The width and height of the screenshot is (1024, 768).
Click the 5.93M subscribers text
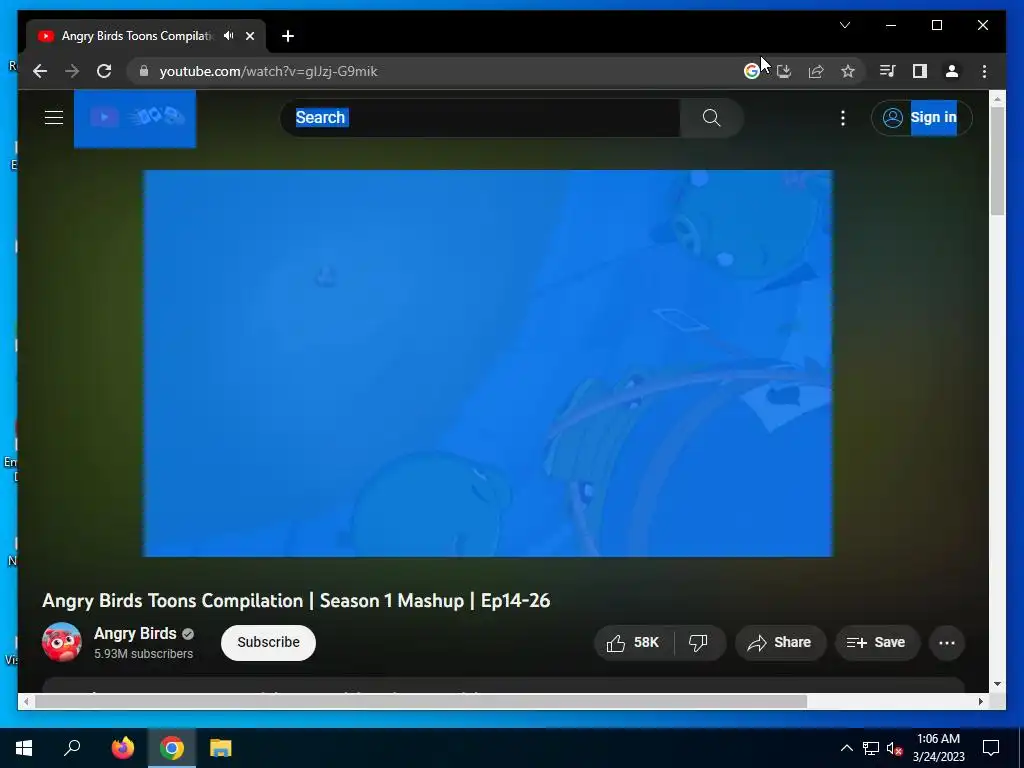(x=144, y=654)
